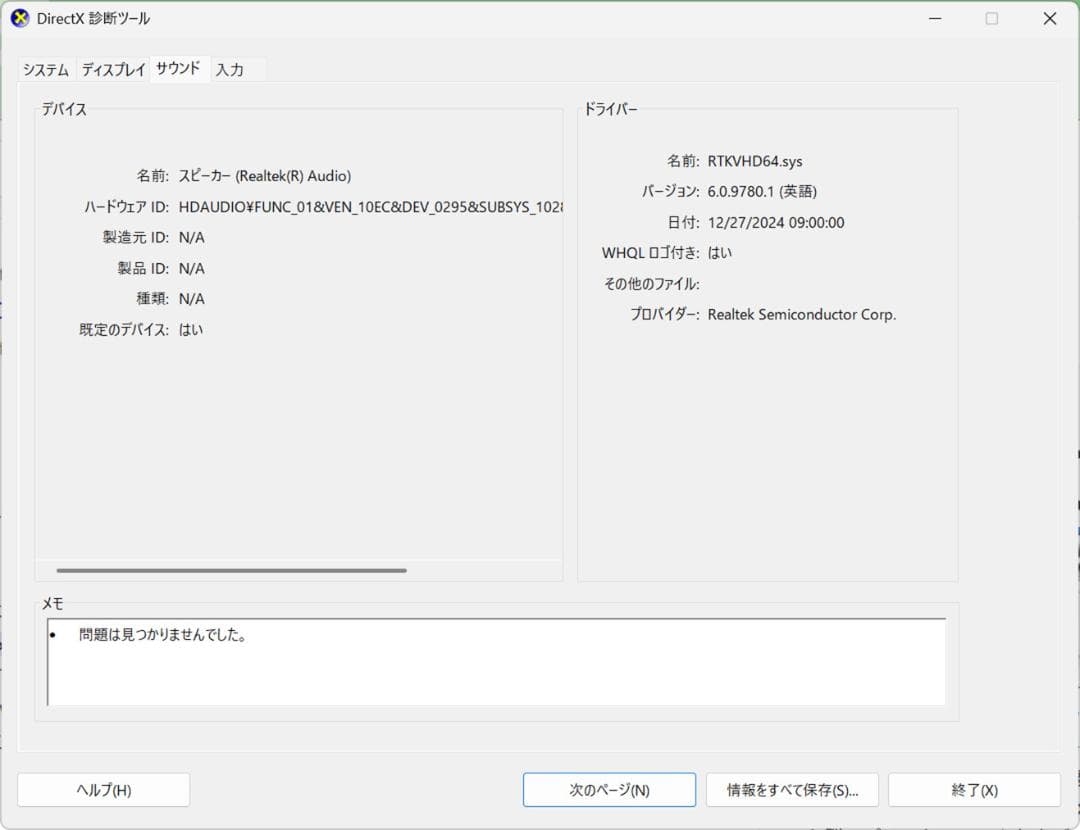The image size is (1080, 830).
Task: Exit the tool with the 終了(X) button
Action: [x=975, y=789]
